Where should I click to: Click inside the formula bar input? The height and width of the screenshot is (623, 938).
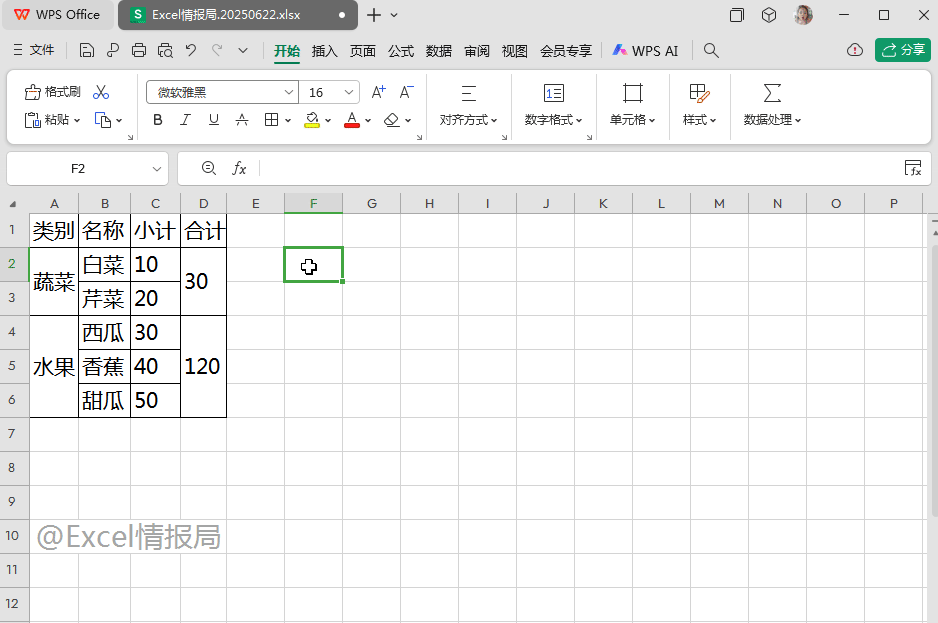point(580,169)
